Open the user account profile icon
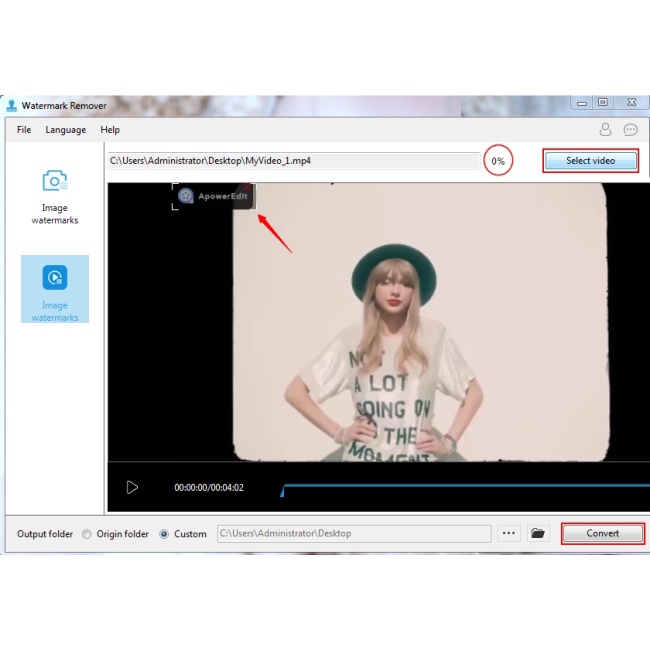Image resolution: width=650 pixels, height=650 pixels. 605,130
